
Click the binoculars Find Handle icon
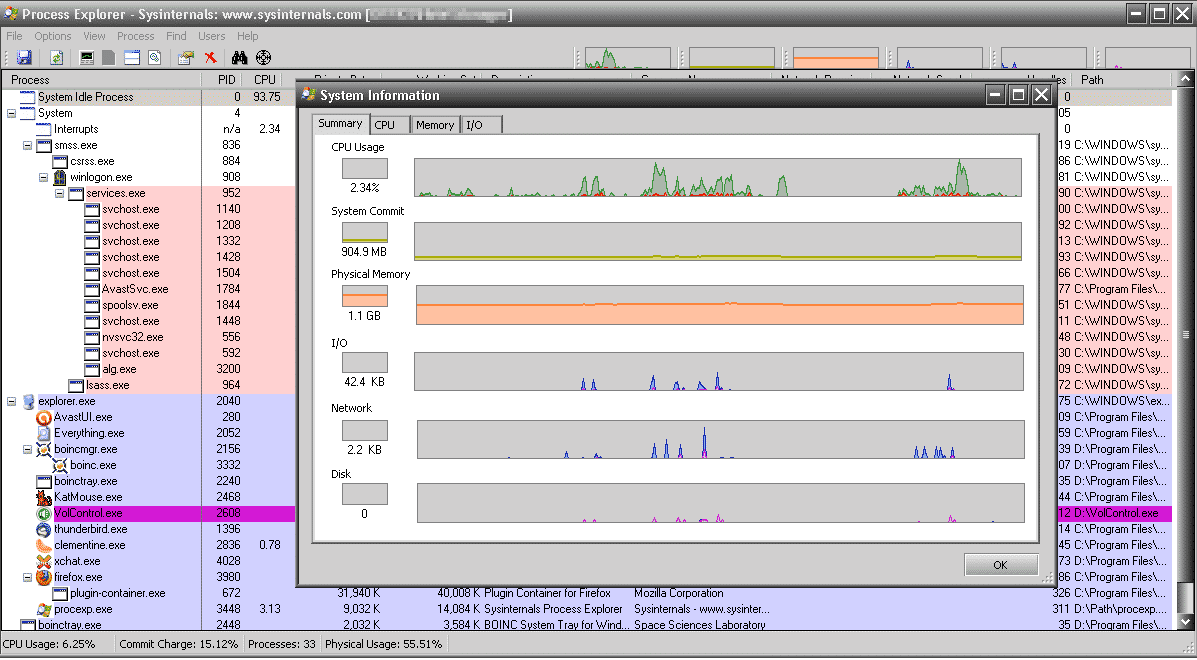tap(239, 58)
